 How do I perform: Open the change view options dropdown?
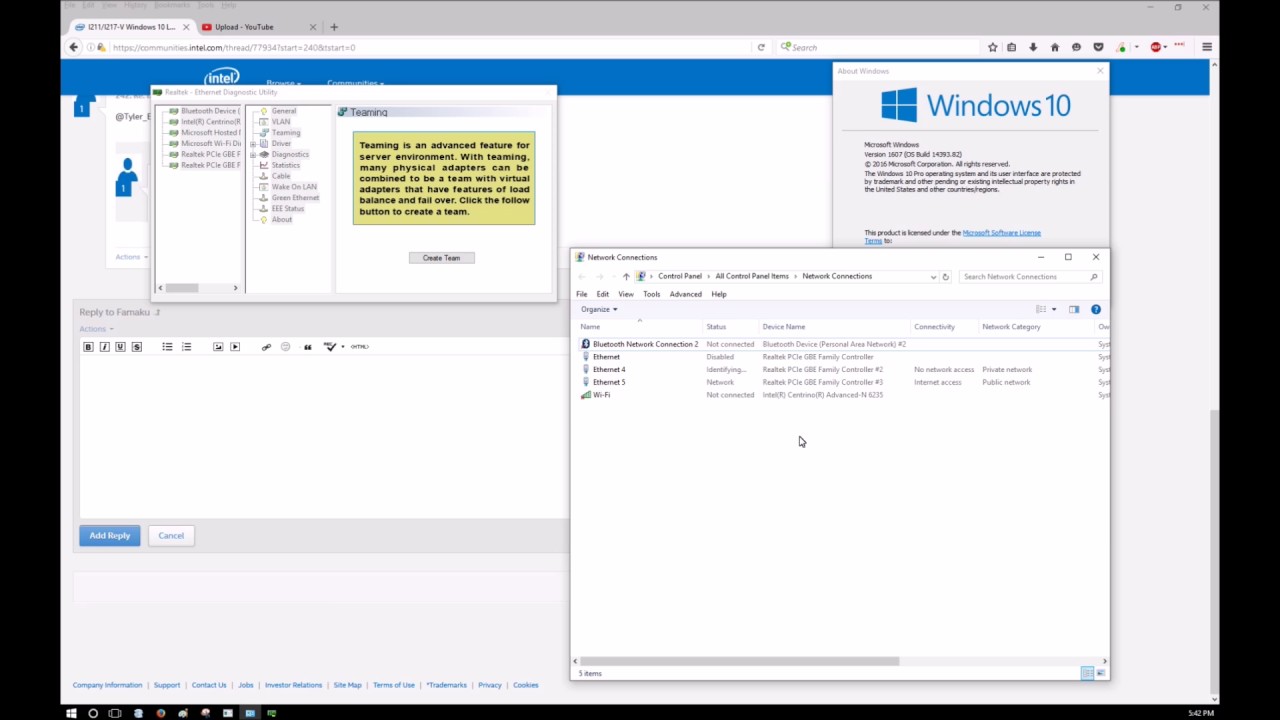tap(1054, 310)
